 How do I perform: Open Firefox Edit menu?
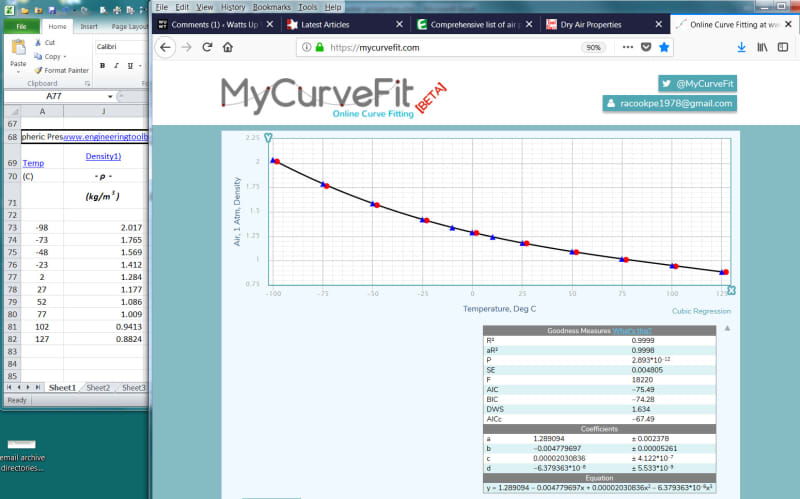coord(182,7)
